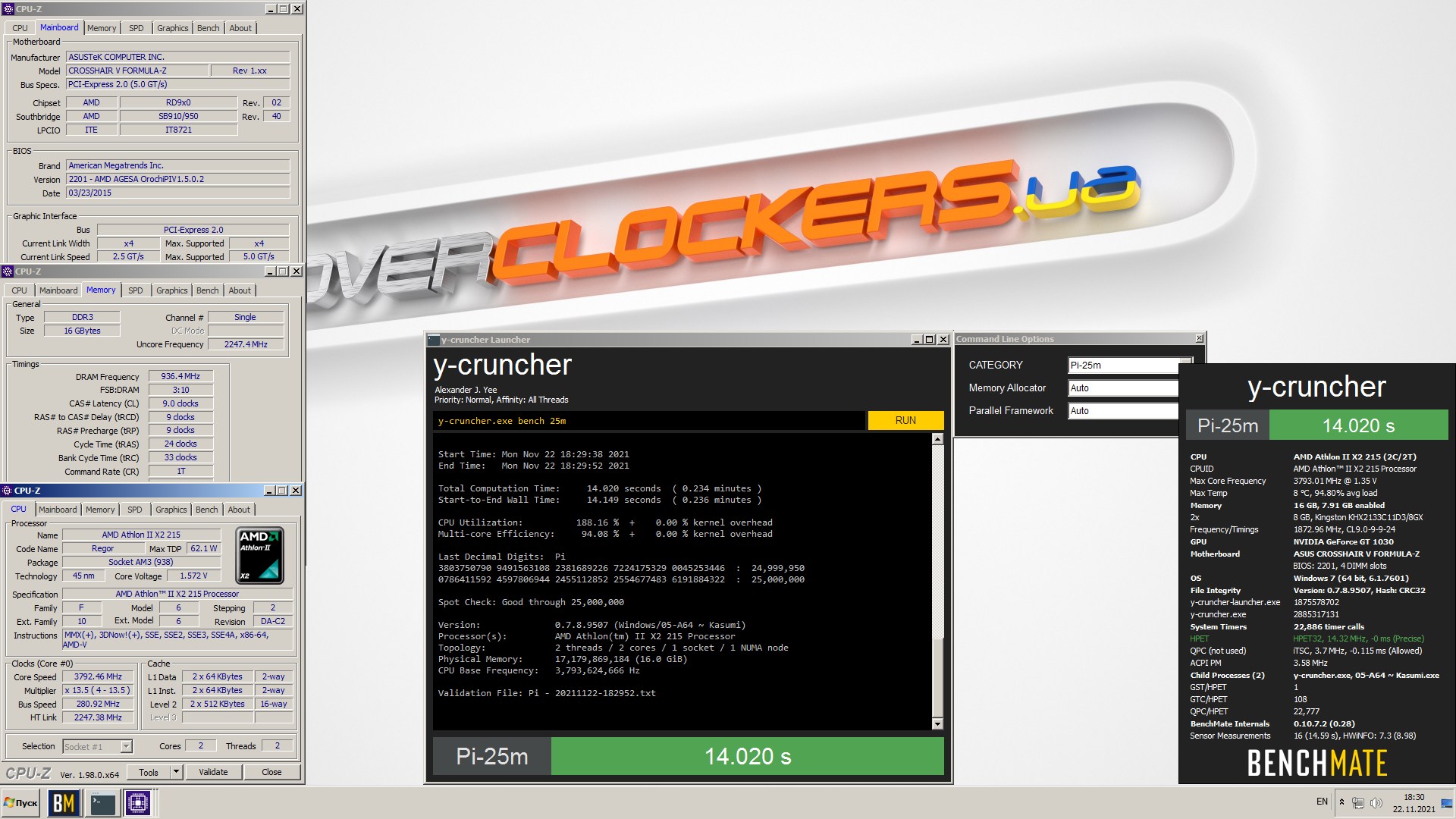Open the CPU-Z taskbar icon
The image size is (1456, 819).
(138, 802)
